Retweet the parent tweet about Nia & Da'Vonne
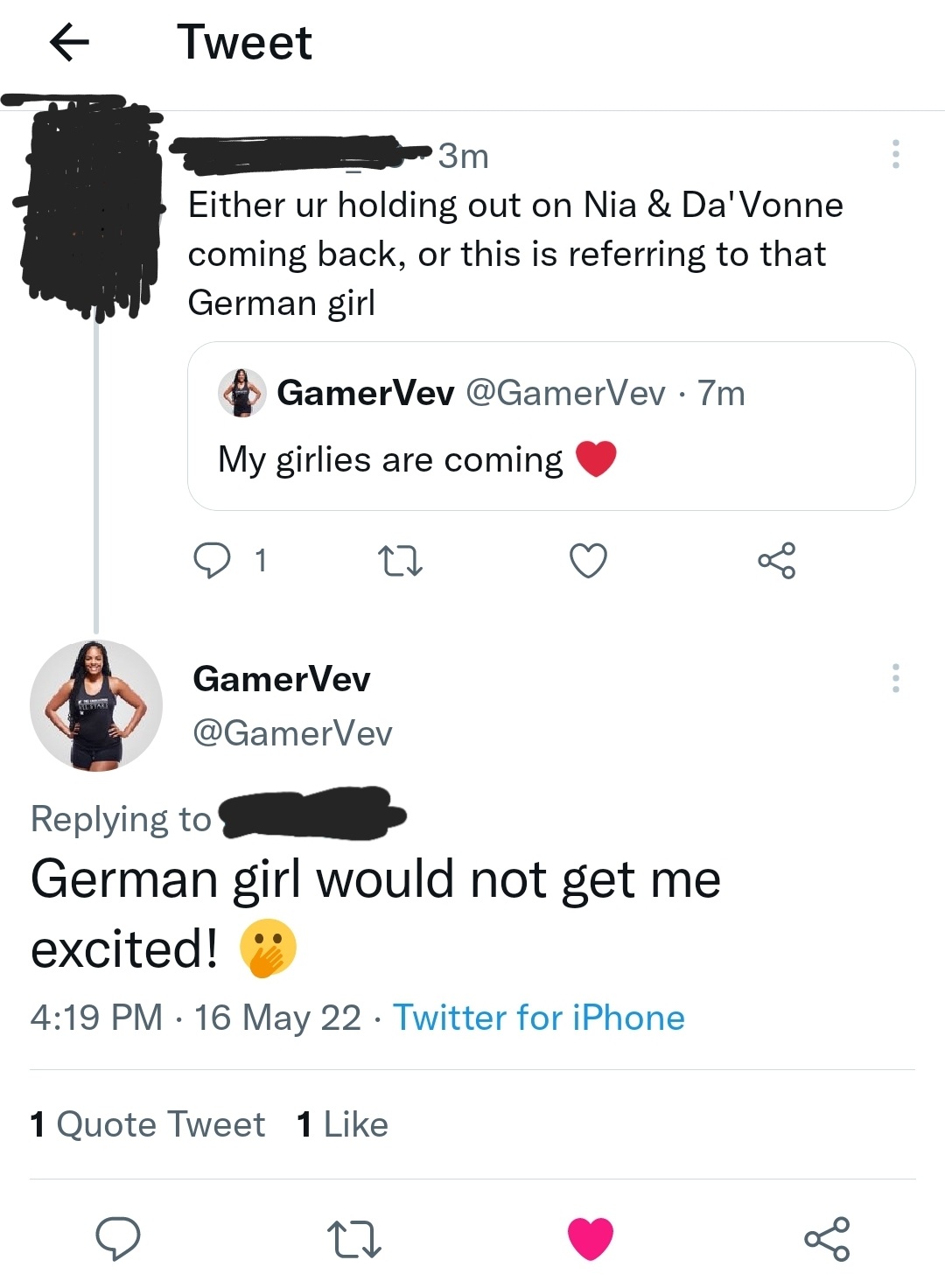This screenshot has height=1288, width=945. [x=400, y=561]
